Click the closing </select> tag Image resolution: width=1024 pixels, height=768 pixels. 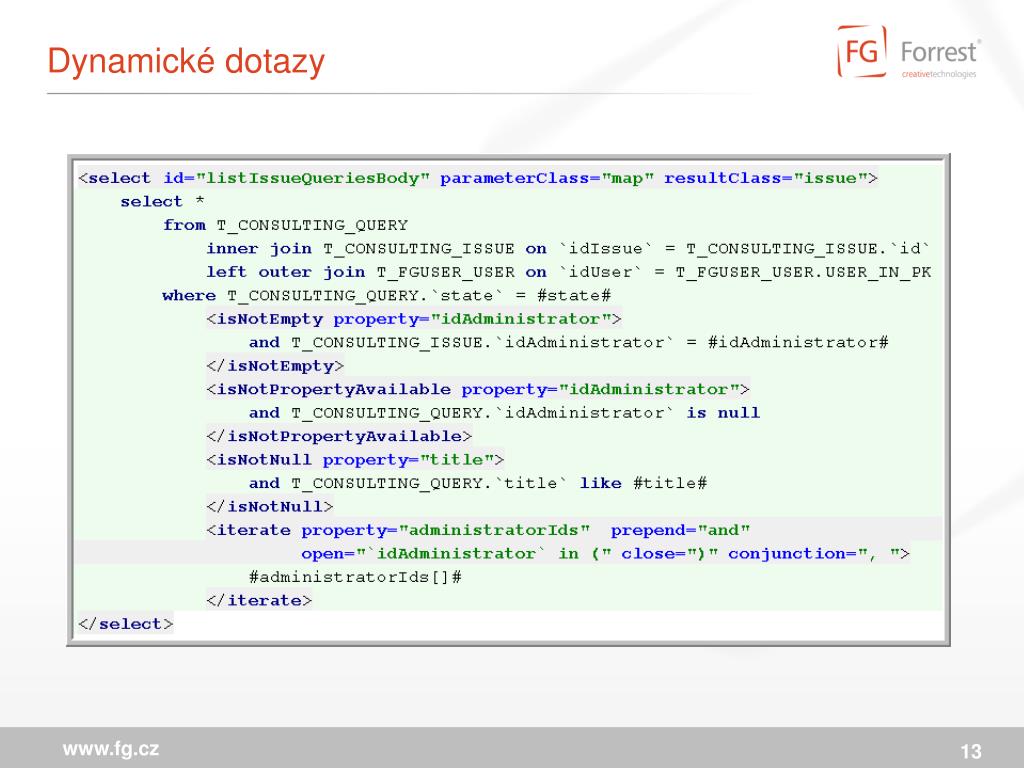click(125, 624)
